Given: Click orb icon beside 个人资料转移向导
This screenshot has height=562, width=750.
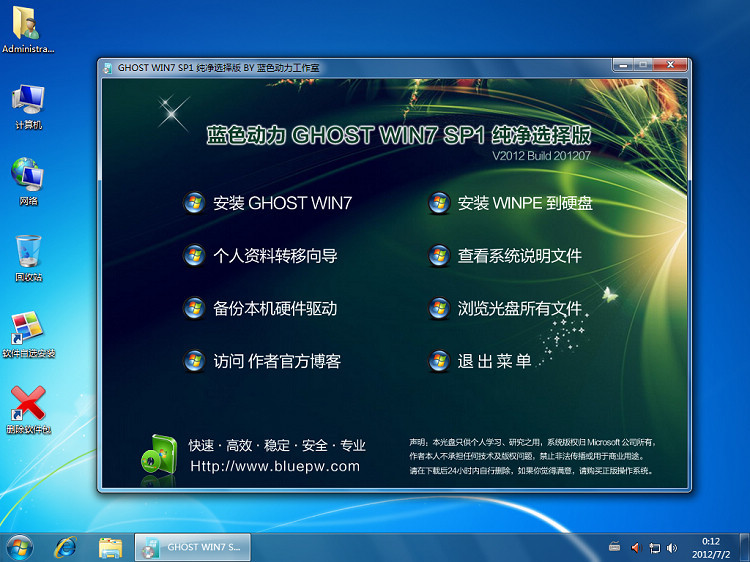Looking at the screenshot, I should coord(194,256).
